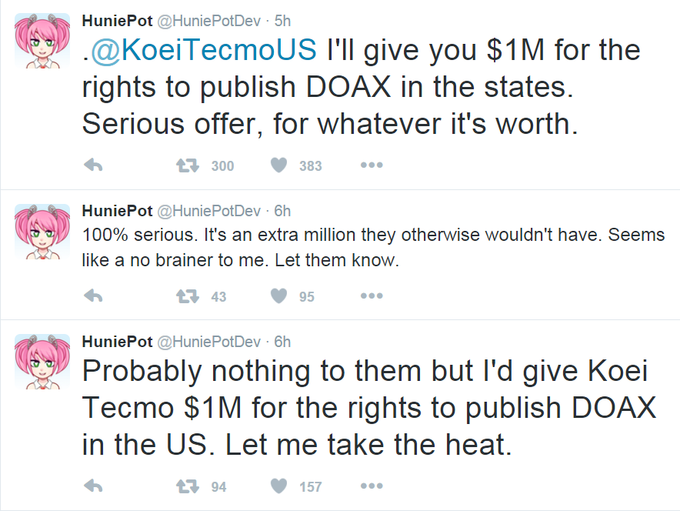Click the avatar on the top tweet
This screenshot has height=511, width=680.
[x=42, y=41]
